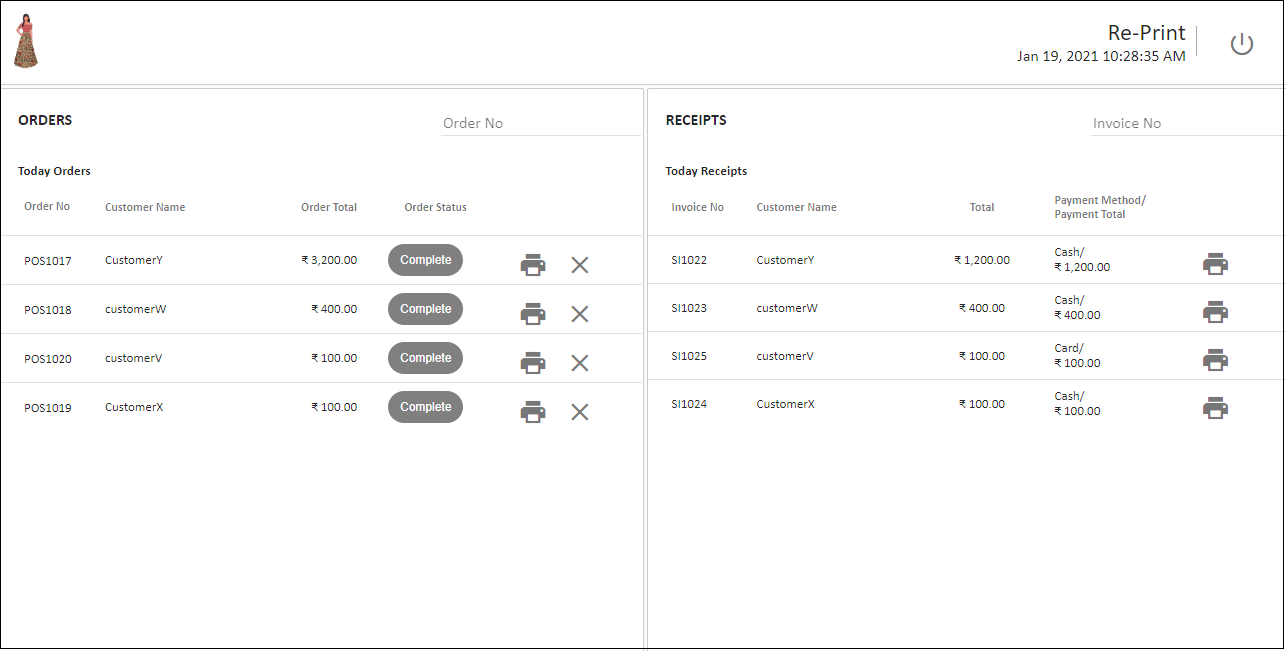Print the order POS1017 for CustomerY
This screenshot has width=1286, height=651.
coord(533,264)
